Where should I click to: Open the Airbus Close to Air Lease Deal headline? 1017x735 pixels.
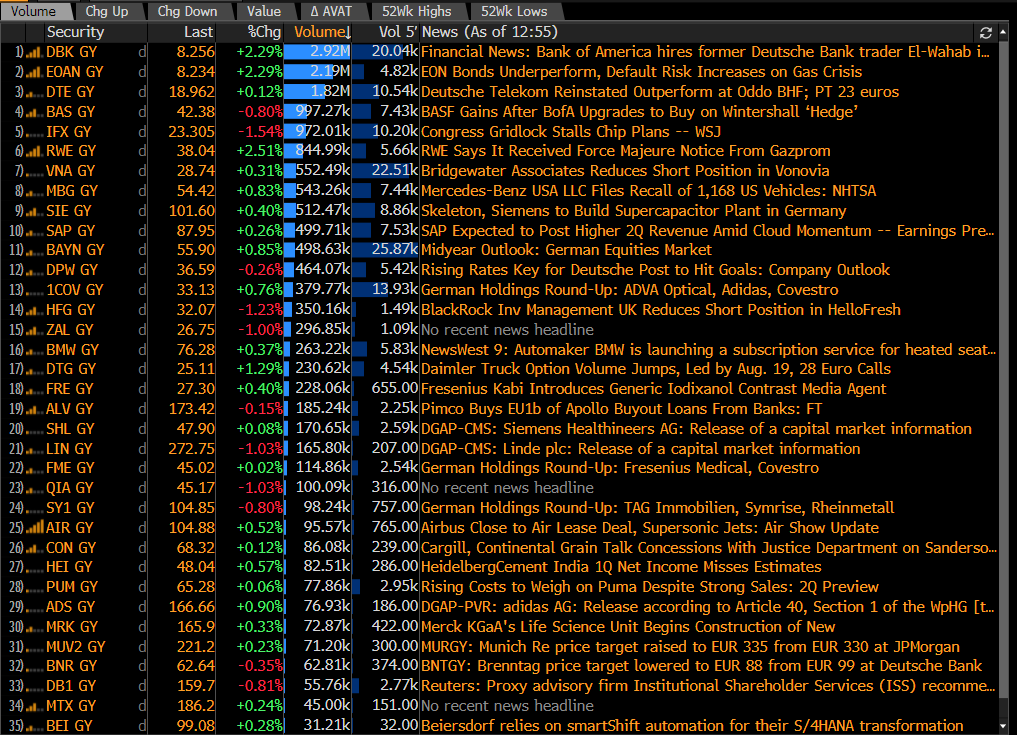tap(650, 527)
